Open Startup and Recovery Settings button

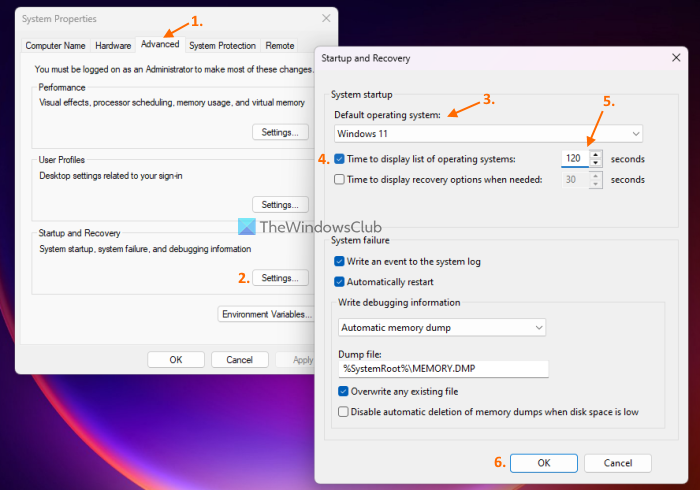(280, 278)
